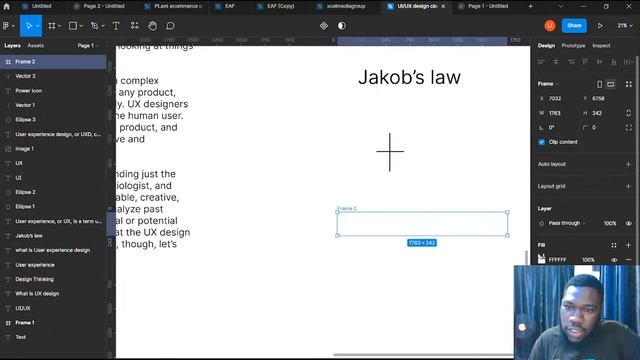Open the Pen tools dropdown arrow
This screenshot has width=640, height=360.
point(103,26)
